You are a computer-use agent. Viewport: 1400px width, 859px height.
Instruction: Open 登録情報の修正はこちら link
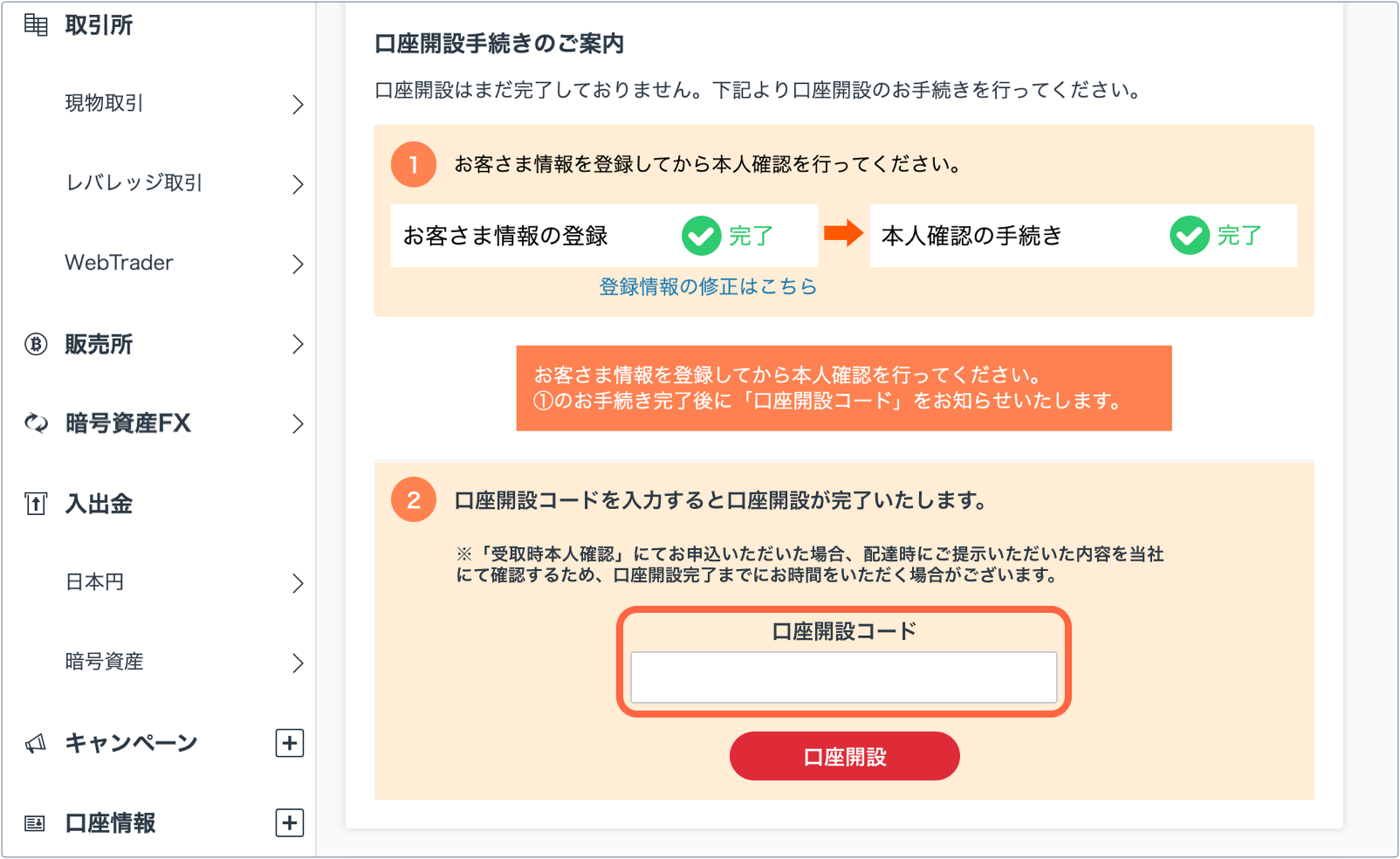pyautogui.click(x=708, y=286)
